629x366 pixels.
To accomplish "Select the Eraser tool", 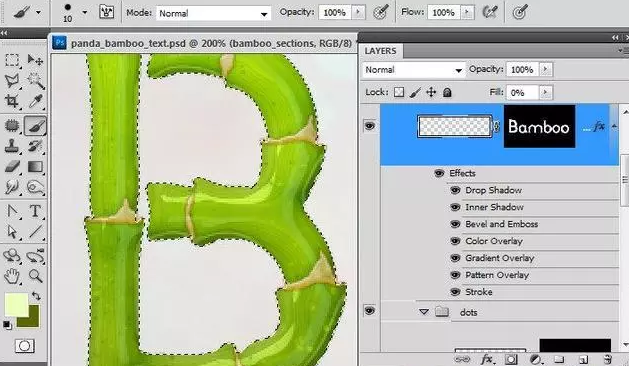I will pos(12,167).
